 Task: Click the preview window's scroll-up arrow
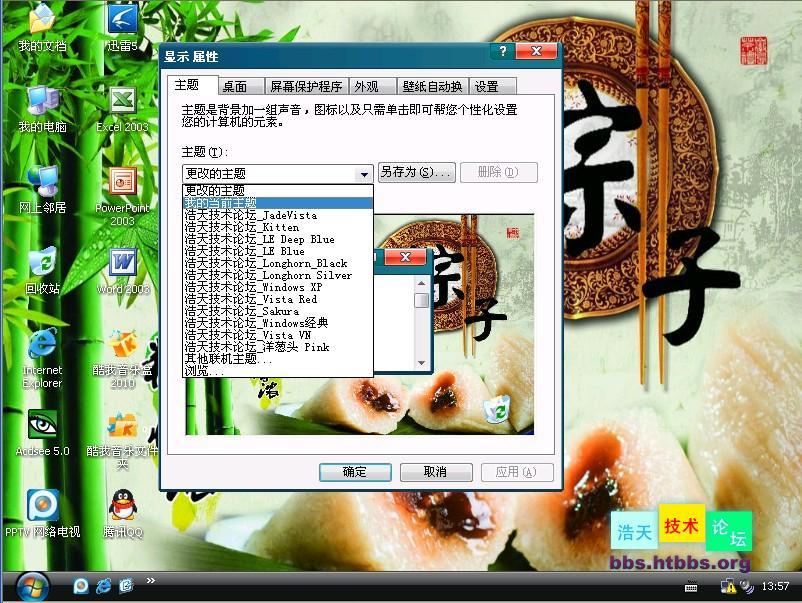(x=421, y=283)
